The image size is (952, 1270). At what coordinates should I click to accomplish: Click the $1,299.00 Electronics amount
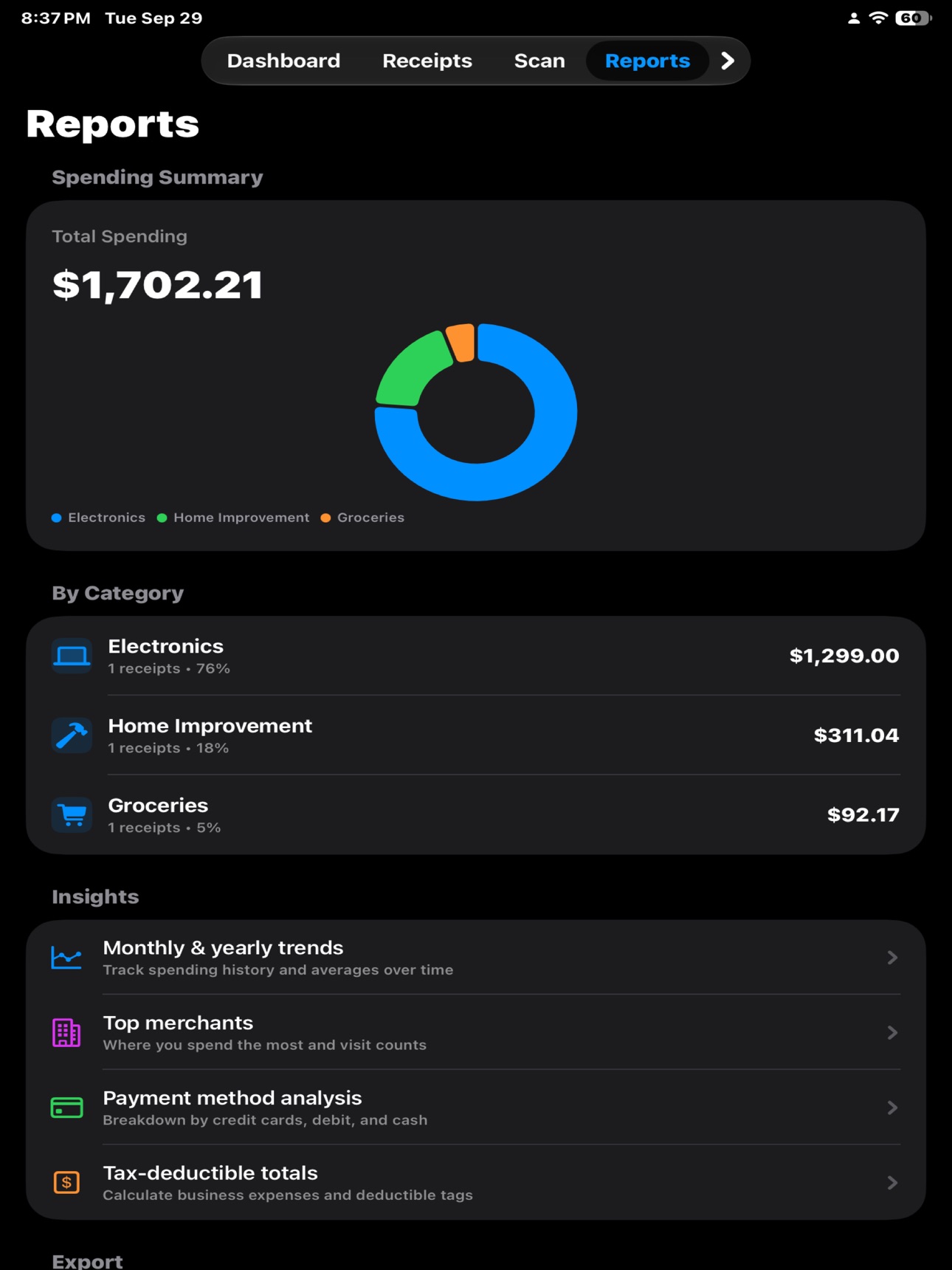[x=844, y=656]
